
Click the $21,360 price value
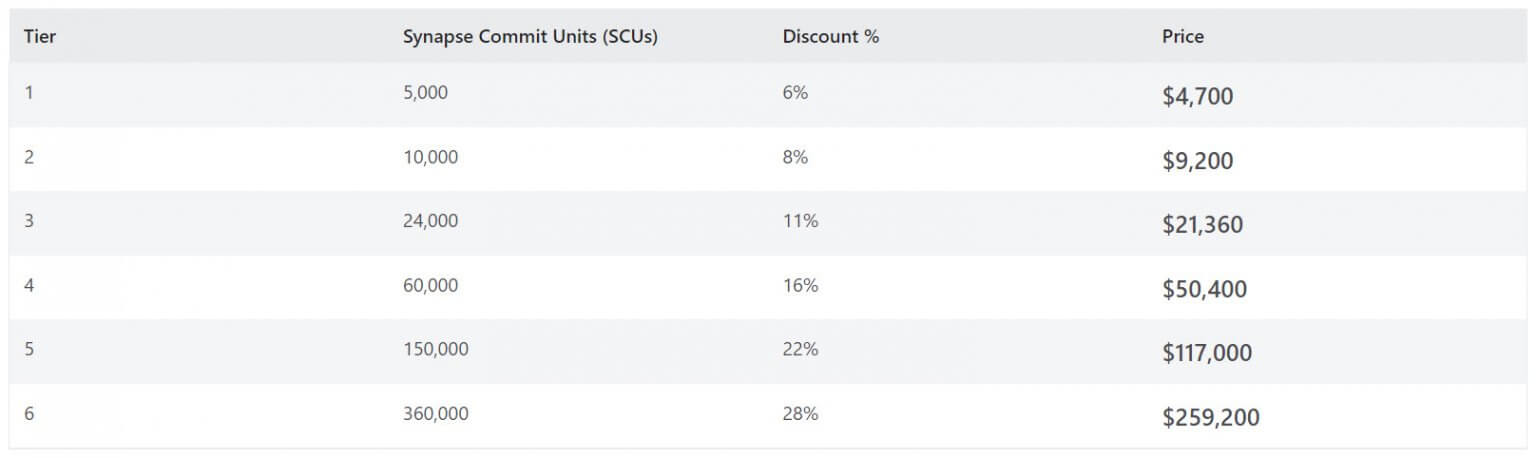click(x=1202, y=225)
